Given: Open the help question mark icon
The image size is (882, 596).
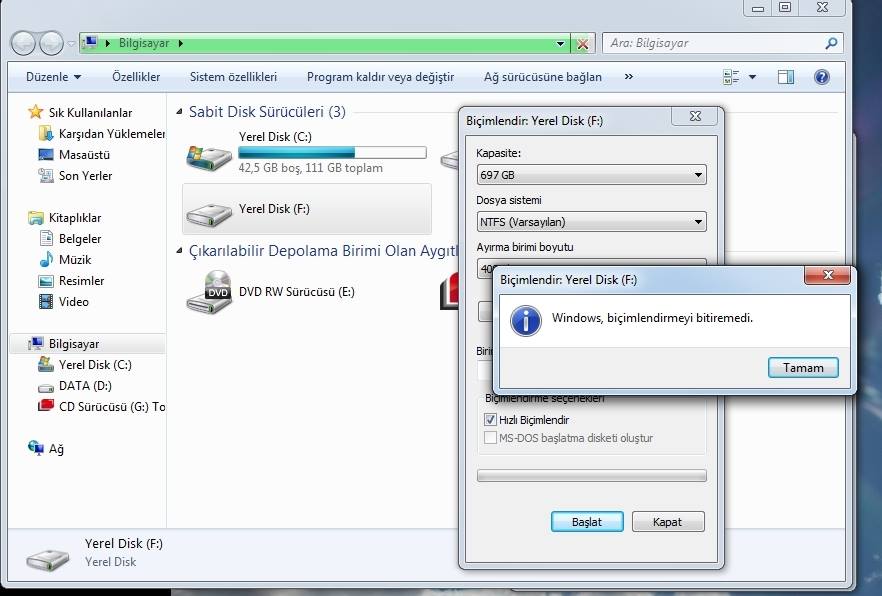Looking at the screenshot, I should [x=821, y=77].
